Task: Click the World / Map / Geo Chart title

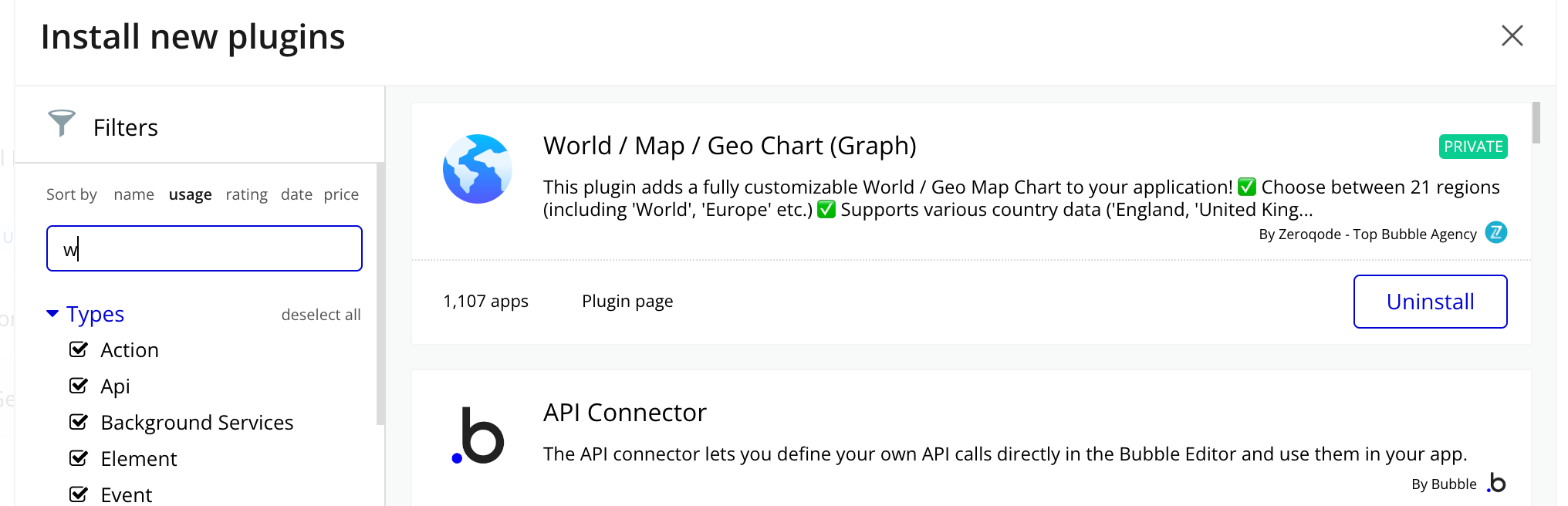Action: tap(729, 146)
